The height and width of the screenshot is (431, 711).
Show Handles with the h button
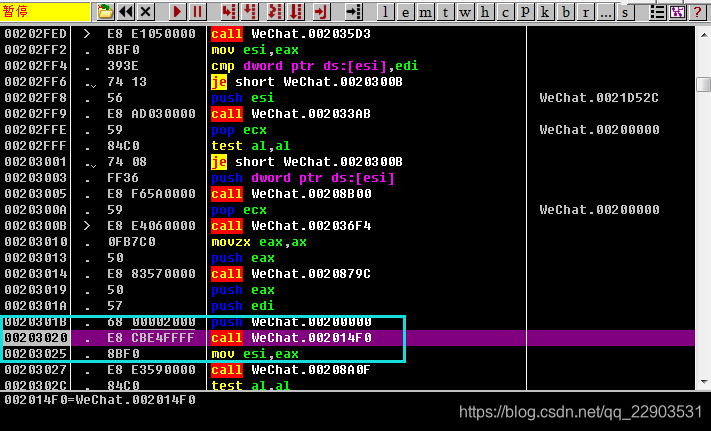click(x=485, y=11)
